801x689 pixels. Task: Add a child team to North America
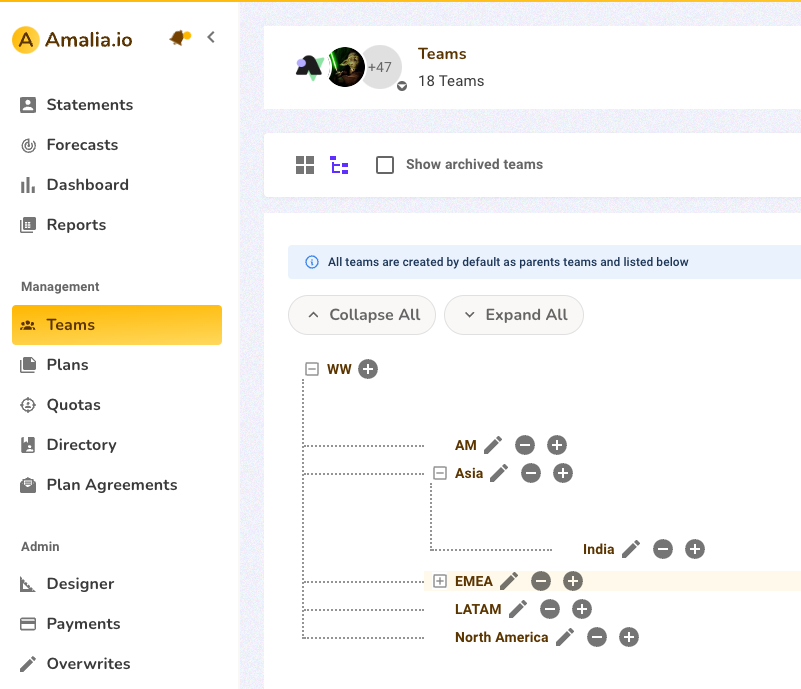point(629,637)
